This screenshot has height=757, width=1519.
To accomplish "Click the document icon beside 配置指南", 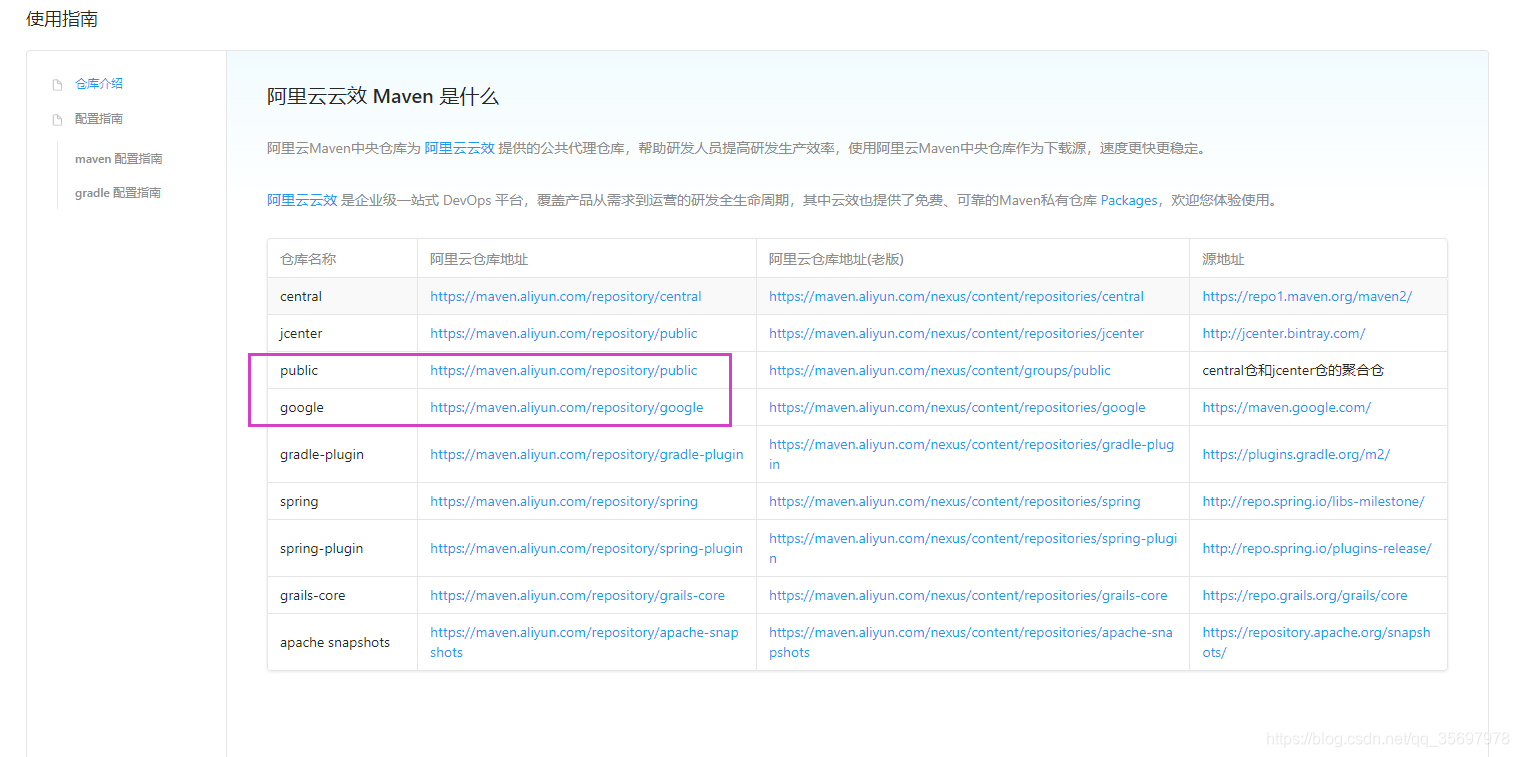I will pos(57,118).
